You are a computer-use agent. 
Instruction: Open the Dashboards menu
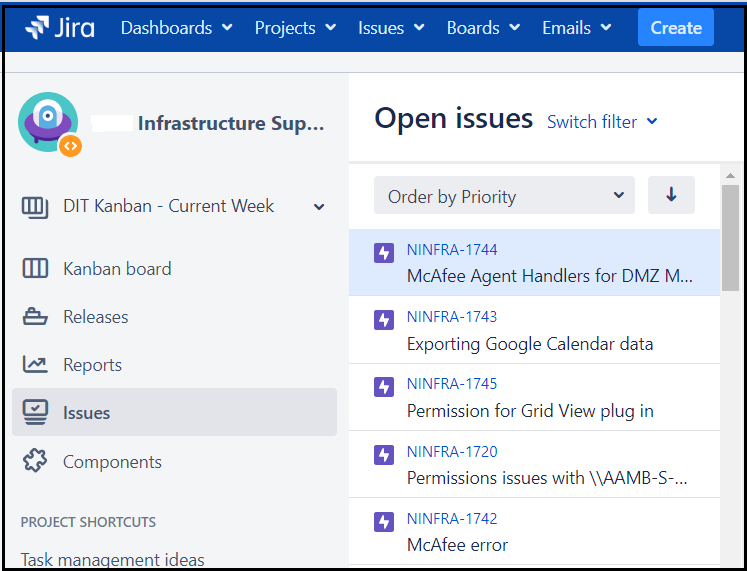click(176, 28)
